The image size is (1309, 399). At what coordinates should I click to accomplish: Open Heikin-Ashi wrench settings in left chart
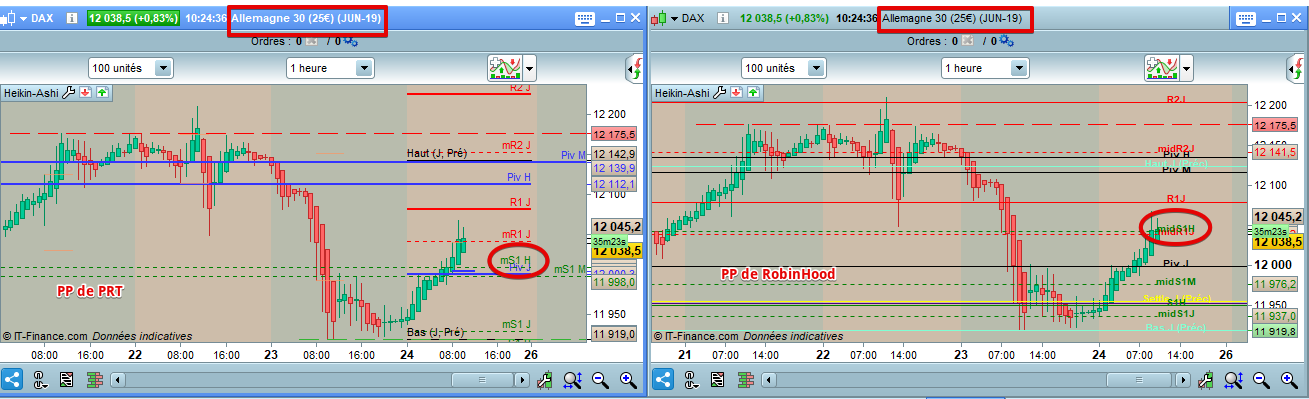click(69, 93)
